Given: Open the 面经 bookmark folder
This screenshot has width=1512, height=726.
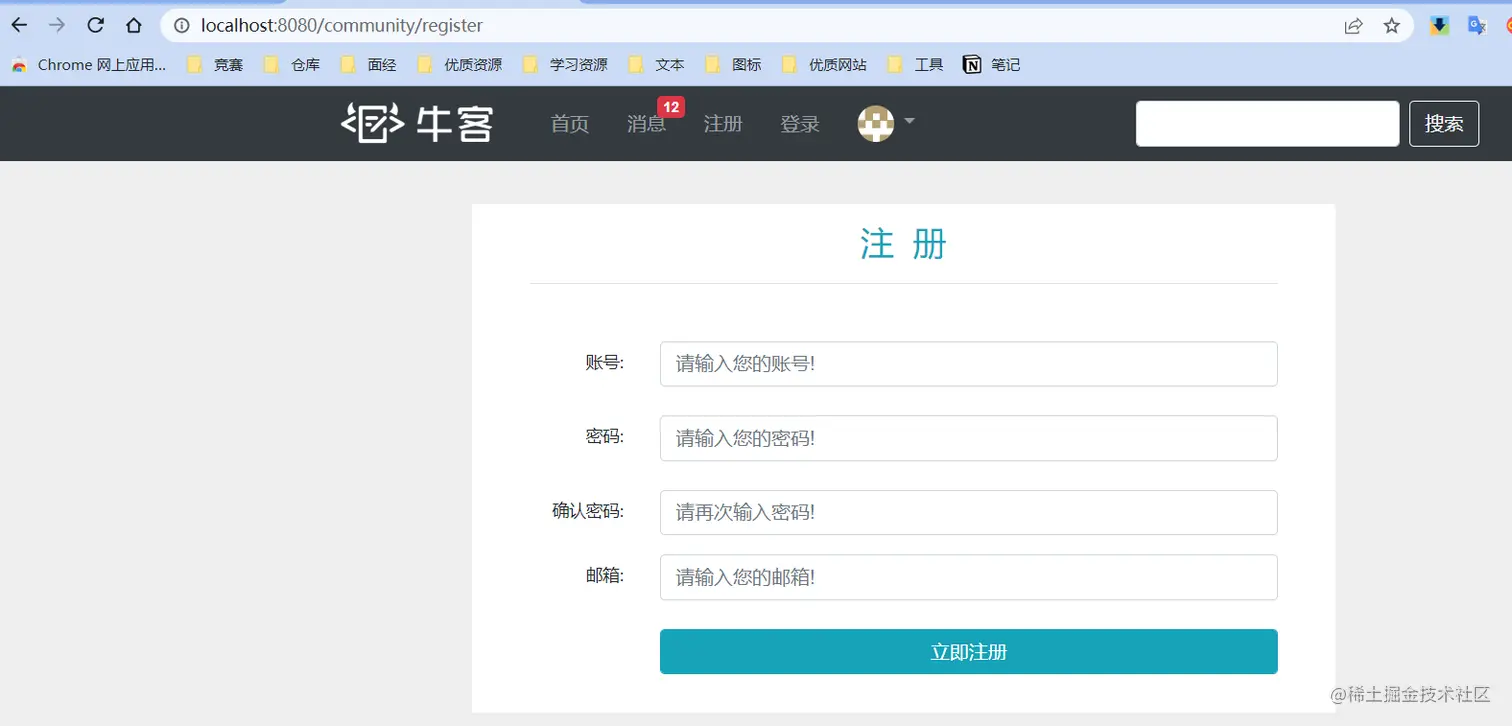Looking at the screenshot, I should 369,65.
